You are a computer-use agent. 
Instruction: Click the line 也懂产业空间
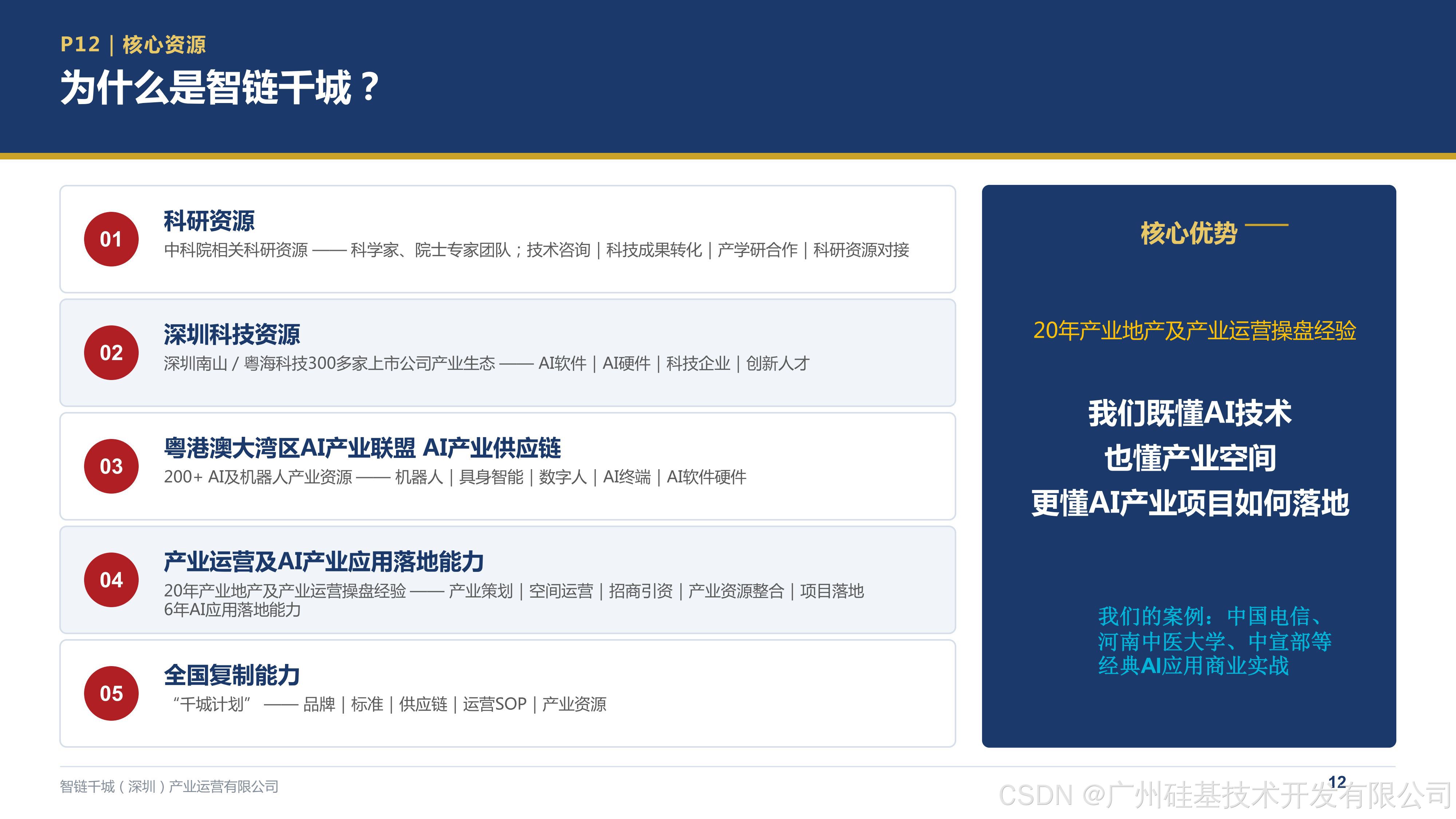[1190, 458]
